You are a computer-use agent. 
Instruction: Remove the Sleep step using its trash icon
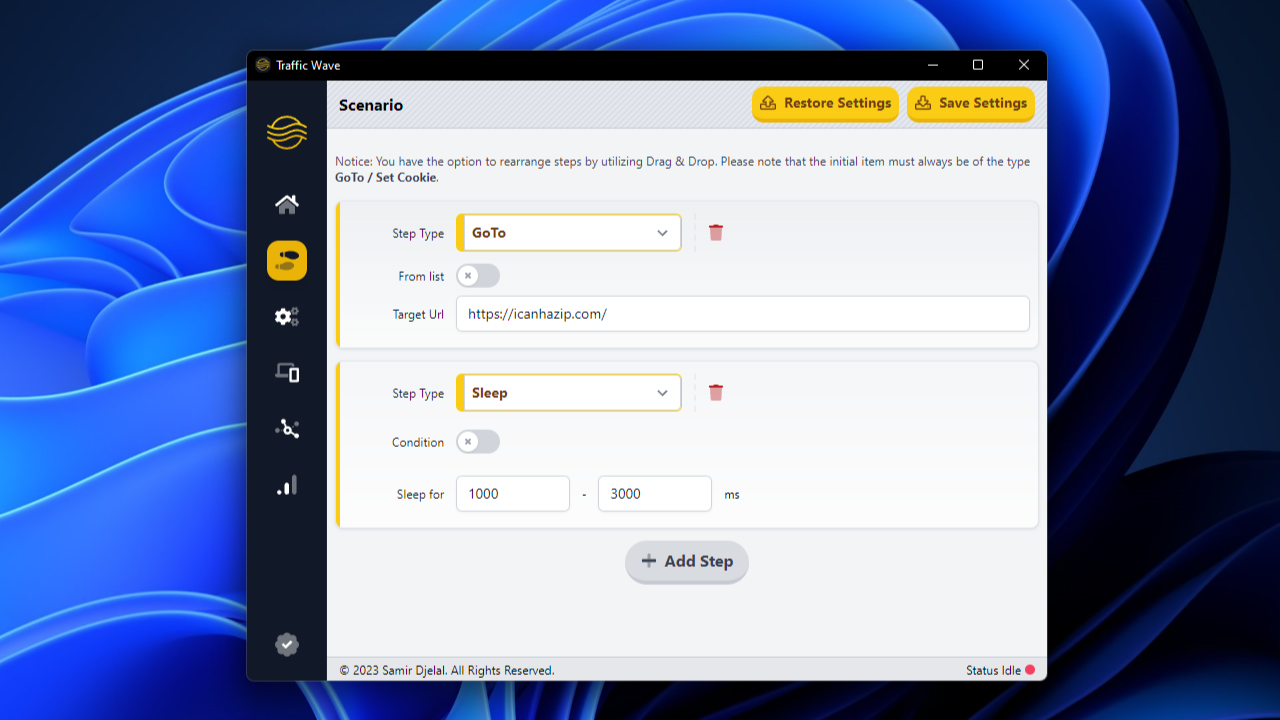(716, 392)
